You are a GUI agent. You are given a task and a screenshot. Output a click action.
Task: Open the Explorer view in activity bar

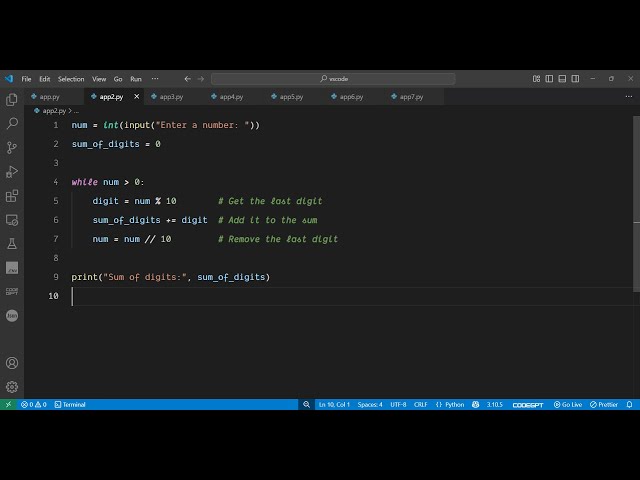click(x=12, y=100)
